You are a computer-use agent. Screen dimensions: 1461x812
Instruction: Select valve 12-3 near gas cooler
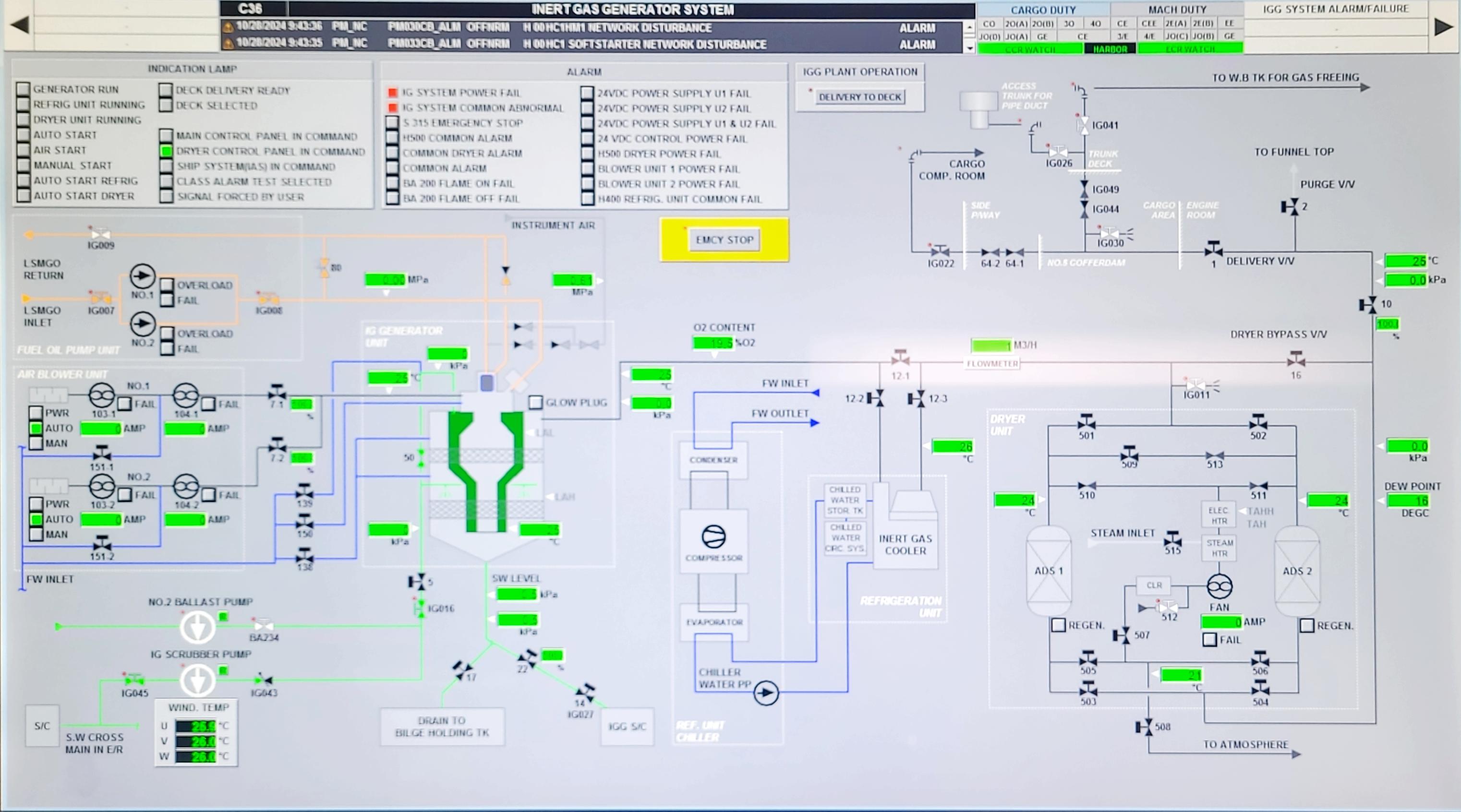tap(916, 399)
